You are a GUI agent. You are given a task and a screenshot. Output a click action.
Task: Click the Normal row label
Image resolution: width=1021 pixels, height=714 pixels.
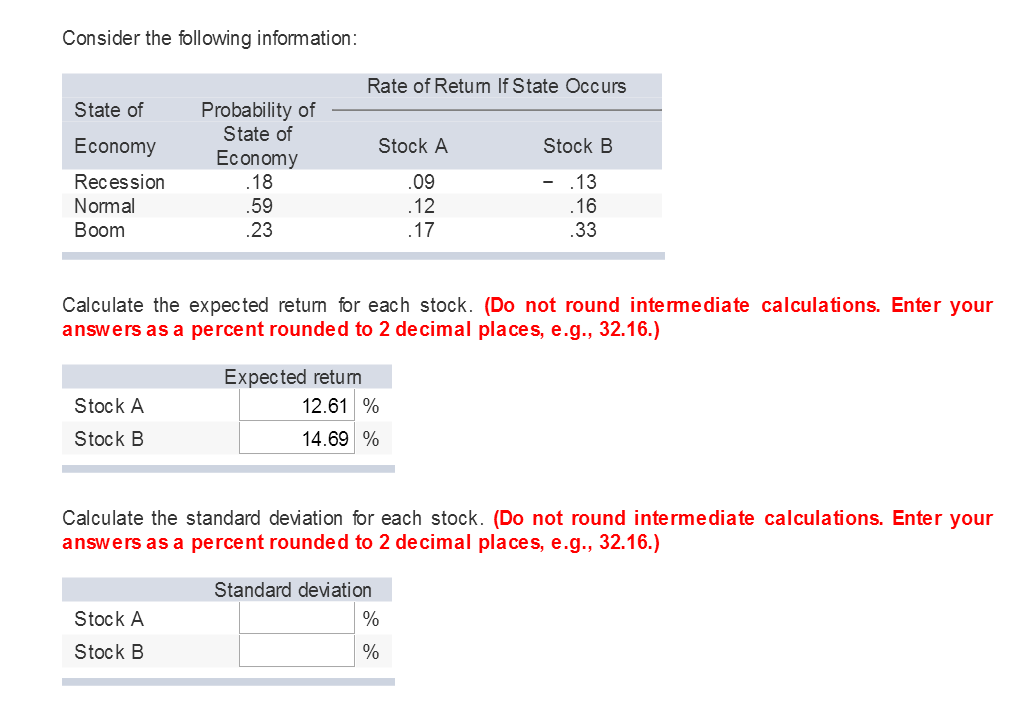pos(105,206)
